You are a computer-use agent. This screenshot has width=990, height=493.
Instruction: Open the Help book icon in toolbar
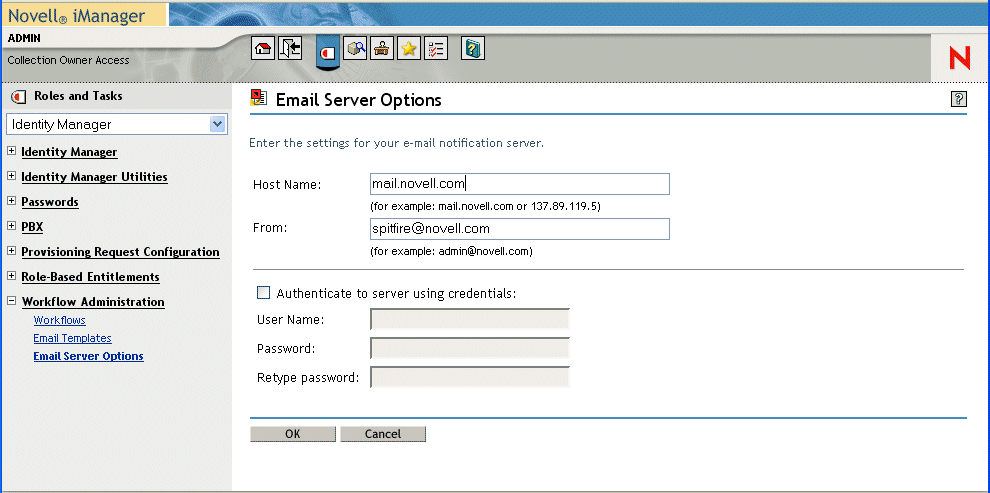(x=473, y=48)
